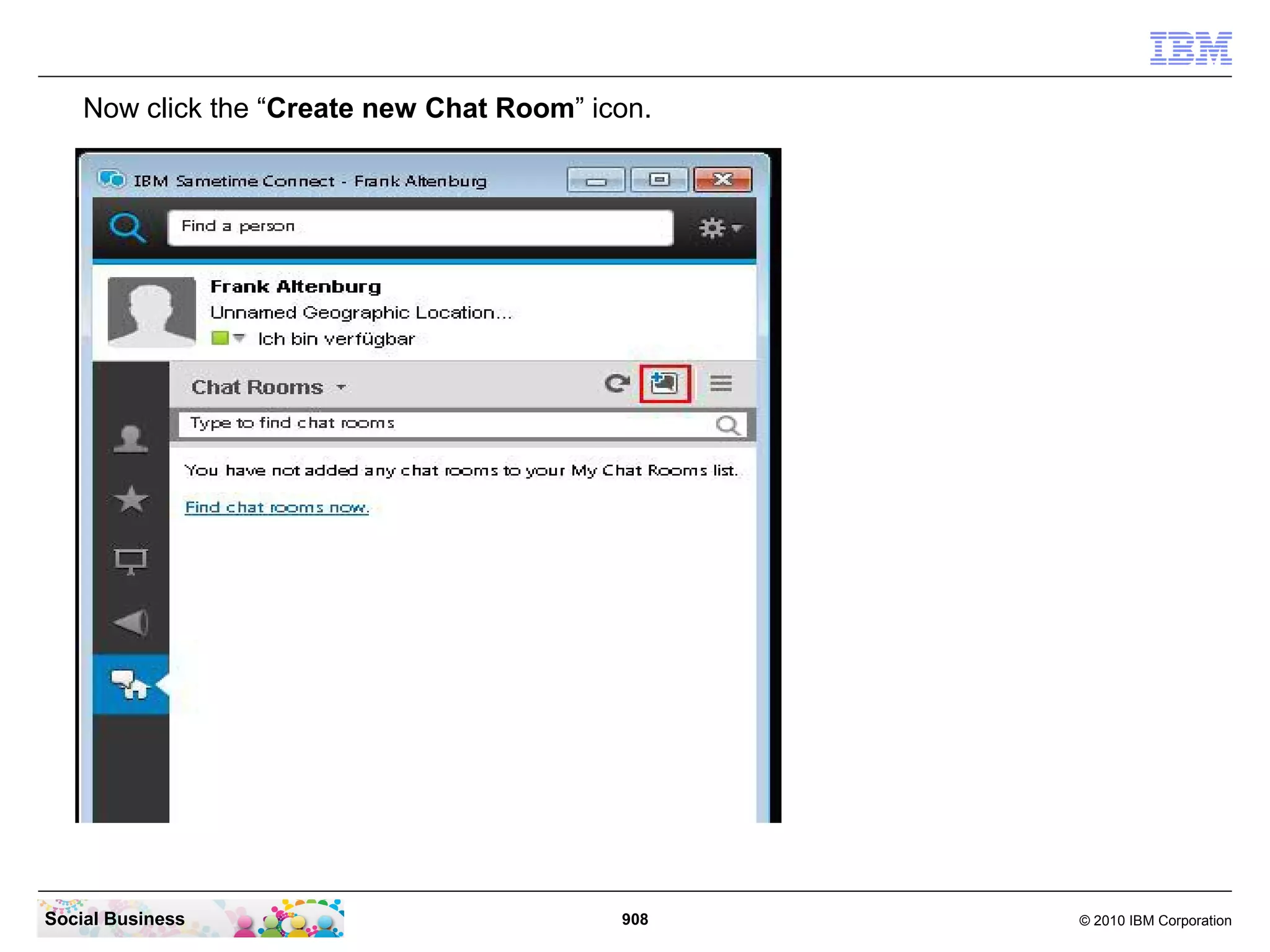
Task: Open the Contacts person sidebar icon
Action: [131, 439]
